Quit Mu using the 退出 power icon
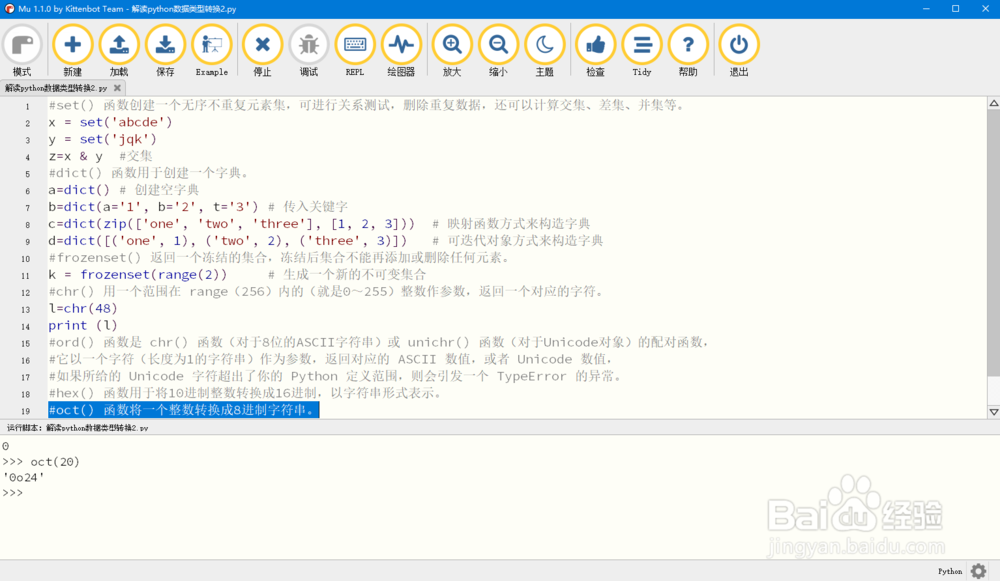The height and width of the screenshot is (581, 1000). pos(738,44)
